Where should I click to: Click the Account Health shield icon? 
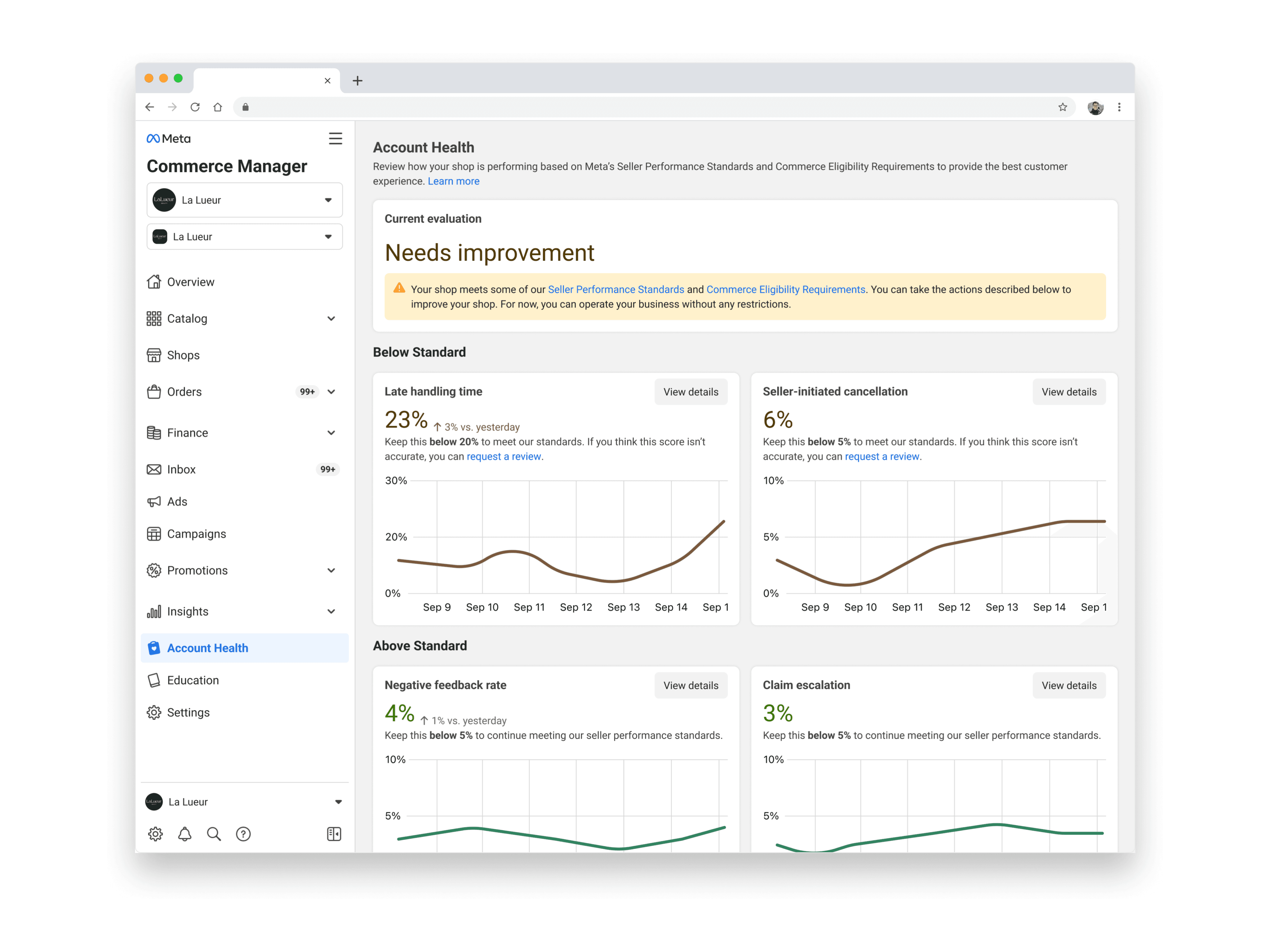point(154,648)
